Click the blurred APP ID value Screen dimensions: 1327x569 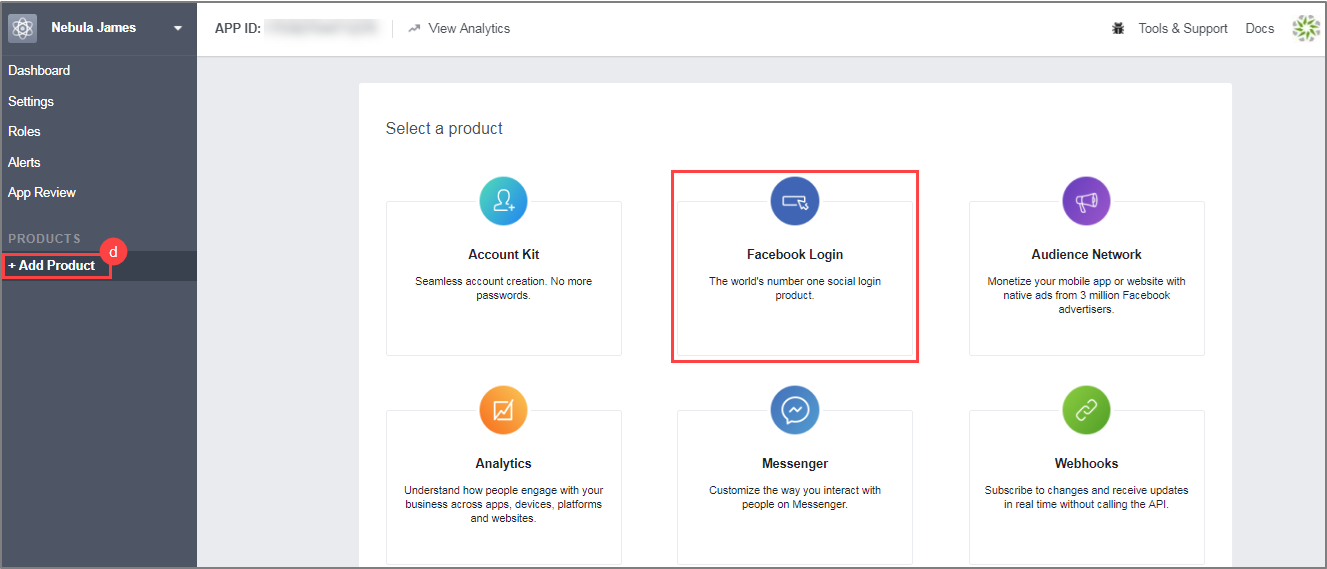click(321, 28)
